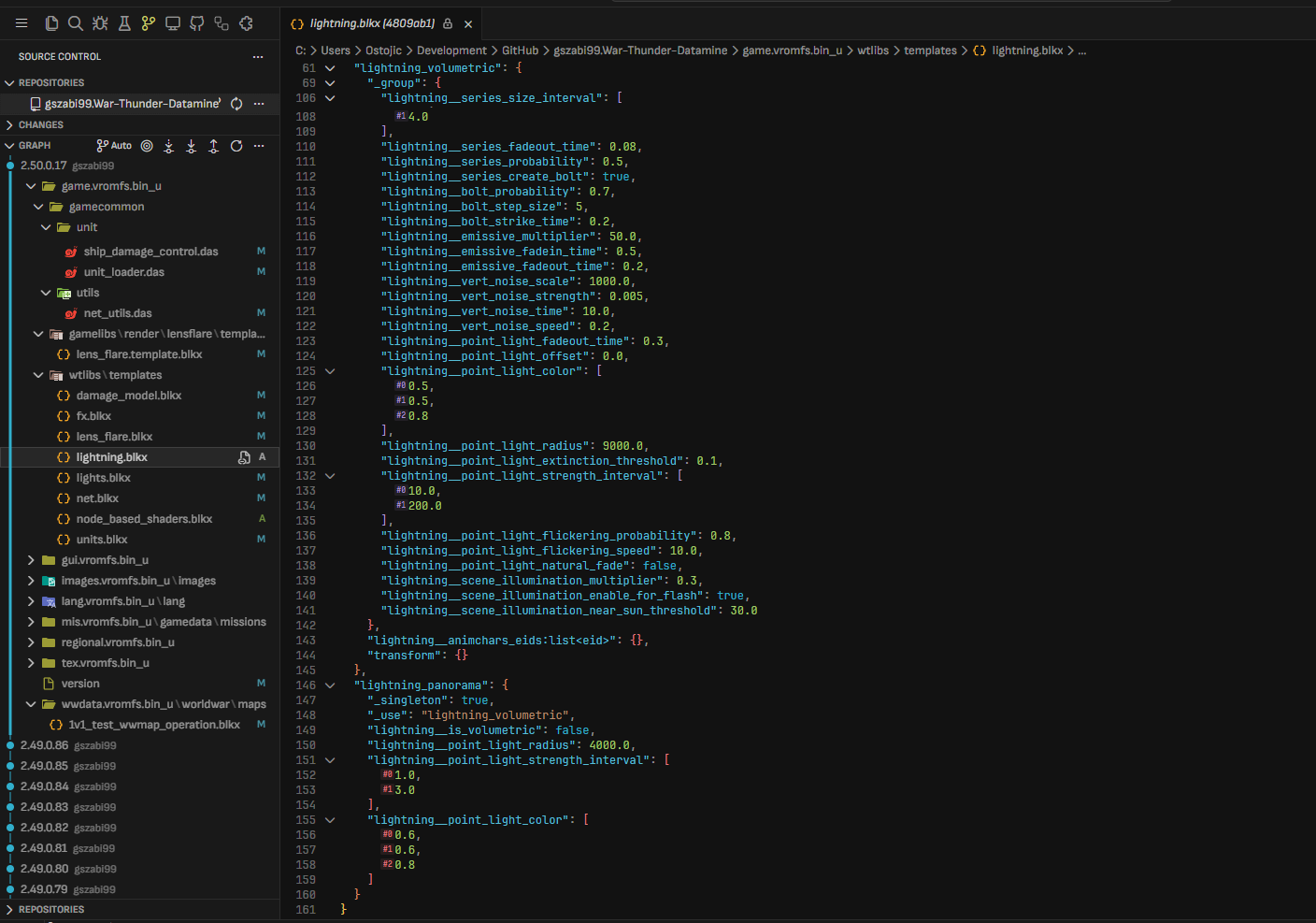Close the lightning.blkx editor tab
The width and height of the screenshot is (1316, 923).
coord(468,24)
